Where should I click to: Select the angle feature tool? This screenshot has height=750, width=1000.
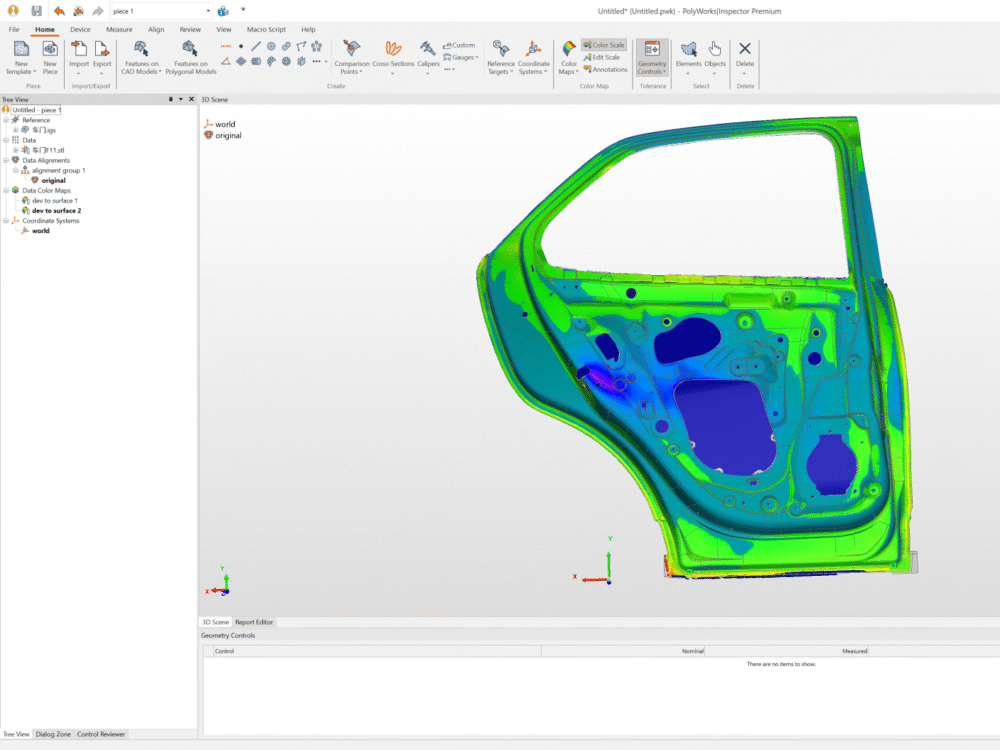226,61
